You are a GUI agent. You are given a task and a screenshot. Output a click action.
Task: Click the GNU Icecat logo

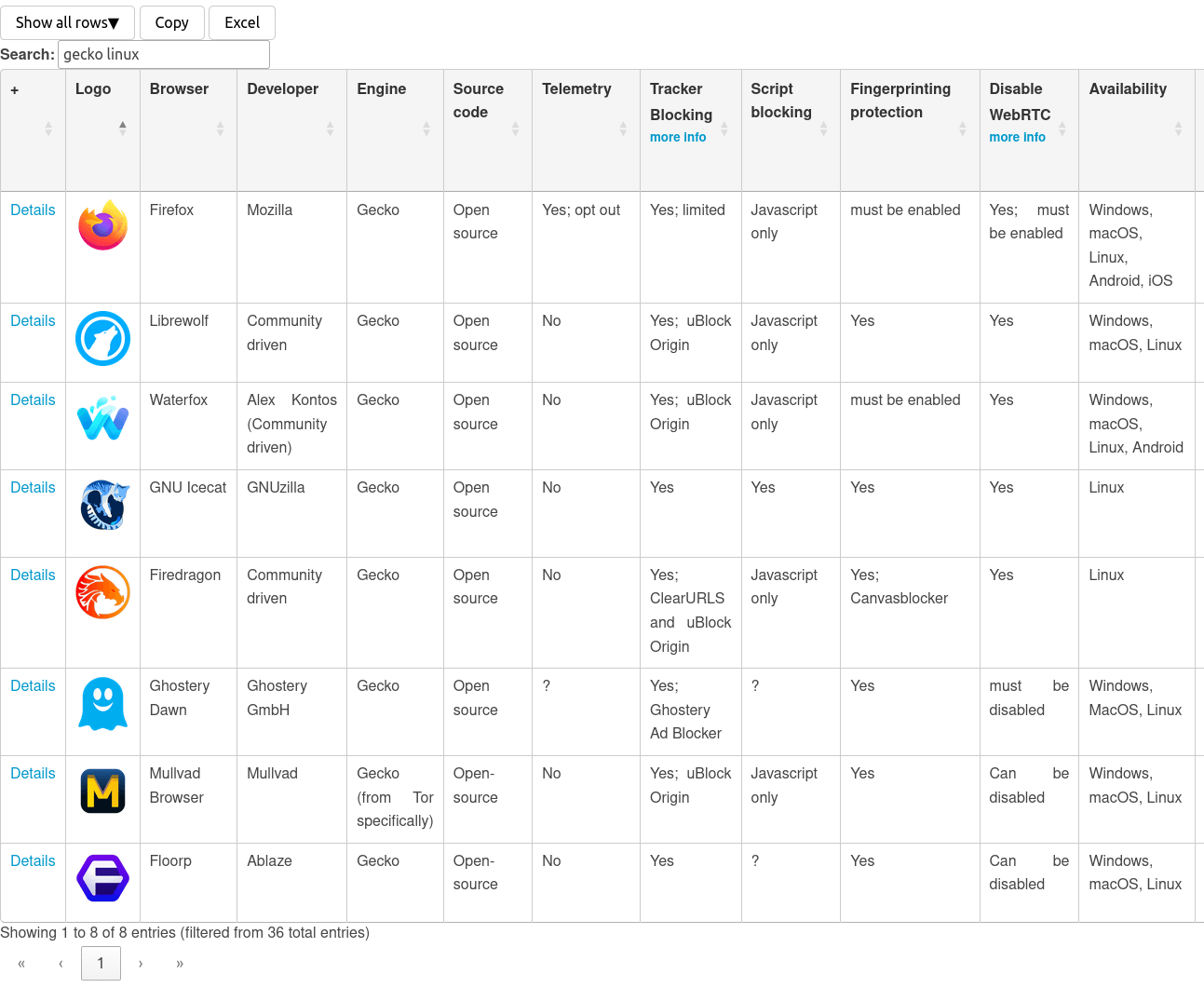pyautogui.click(x=102, y=506)
